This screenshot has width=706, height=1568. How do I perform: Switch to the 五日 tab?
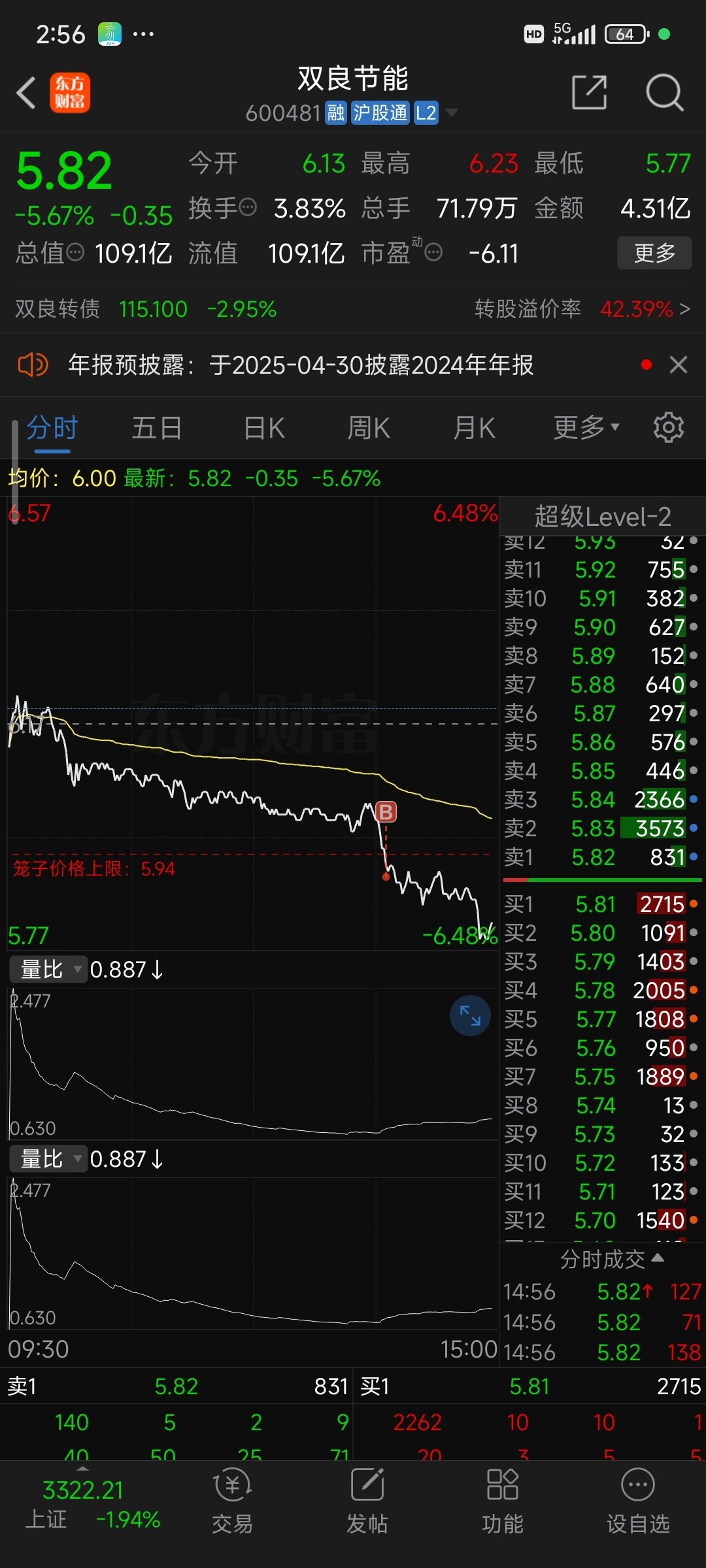point(157,429)
